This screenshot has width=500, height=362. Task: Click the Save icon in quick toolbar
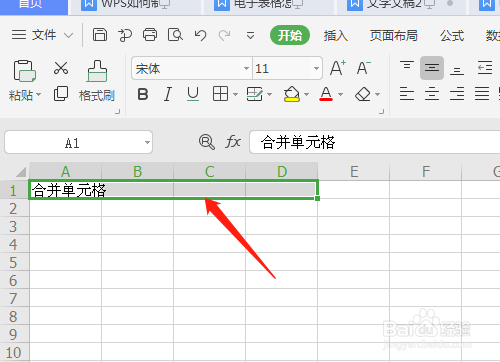(100, 35)
